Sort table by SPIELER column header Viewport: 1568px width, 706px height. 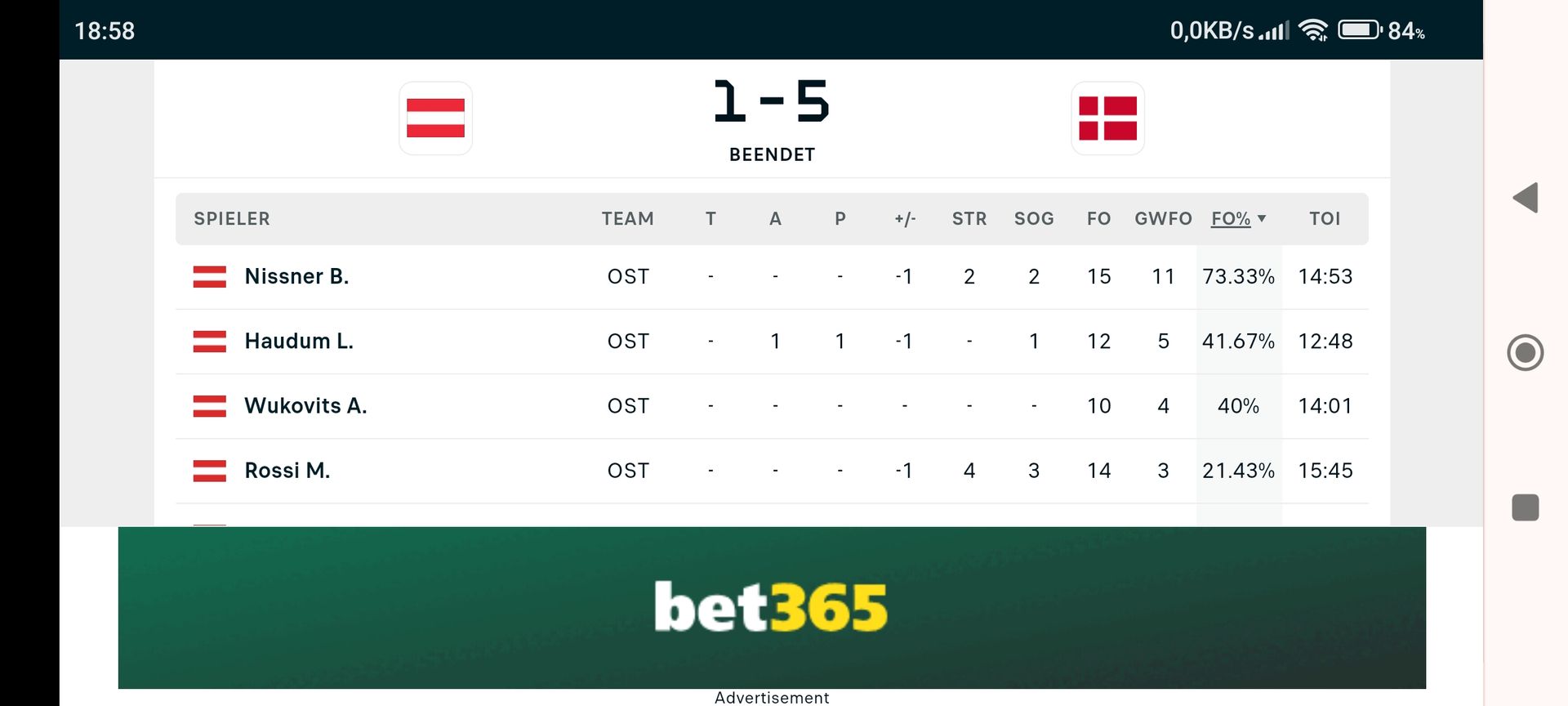coord(231,219)
